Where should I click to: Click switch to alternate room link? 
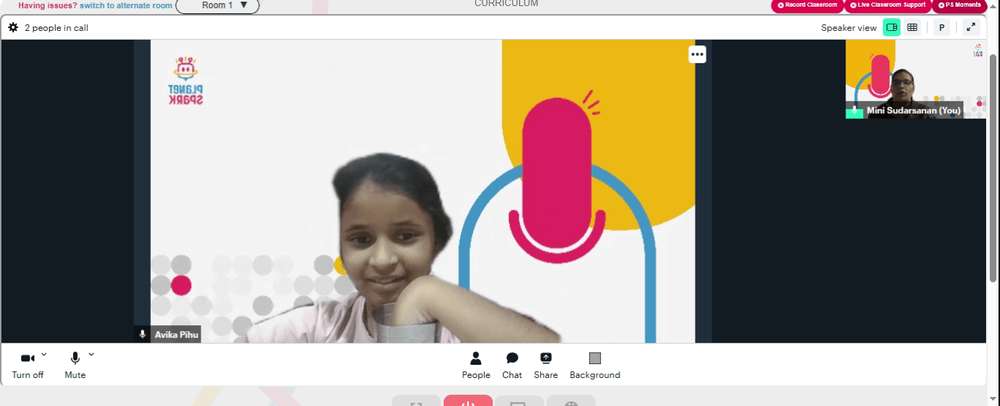pyautogui.click(x=126, y=5)
